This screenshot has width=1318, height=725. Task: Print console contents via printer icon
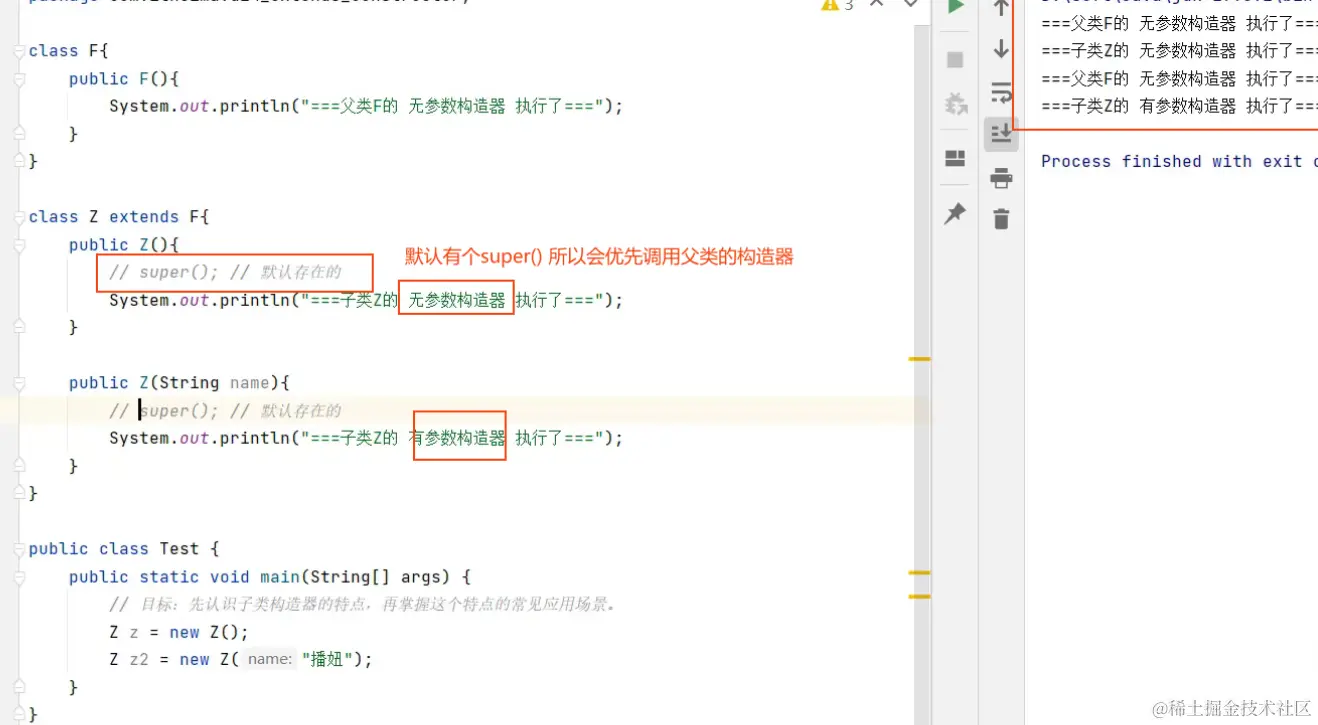(1001, 177)
